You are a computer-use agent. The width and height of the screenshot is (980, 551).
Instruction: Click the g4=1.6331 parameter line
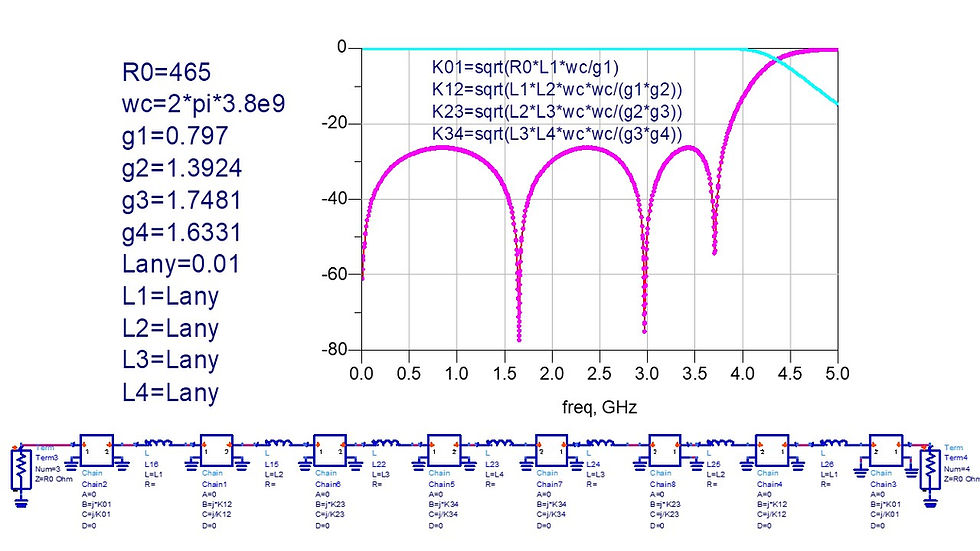coord(182,232)
